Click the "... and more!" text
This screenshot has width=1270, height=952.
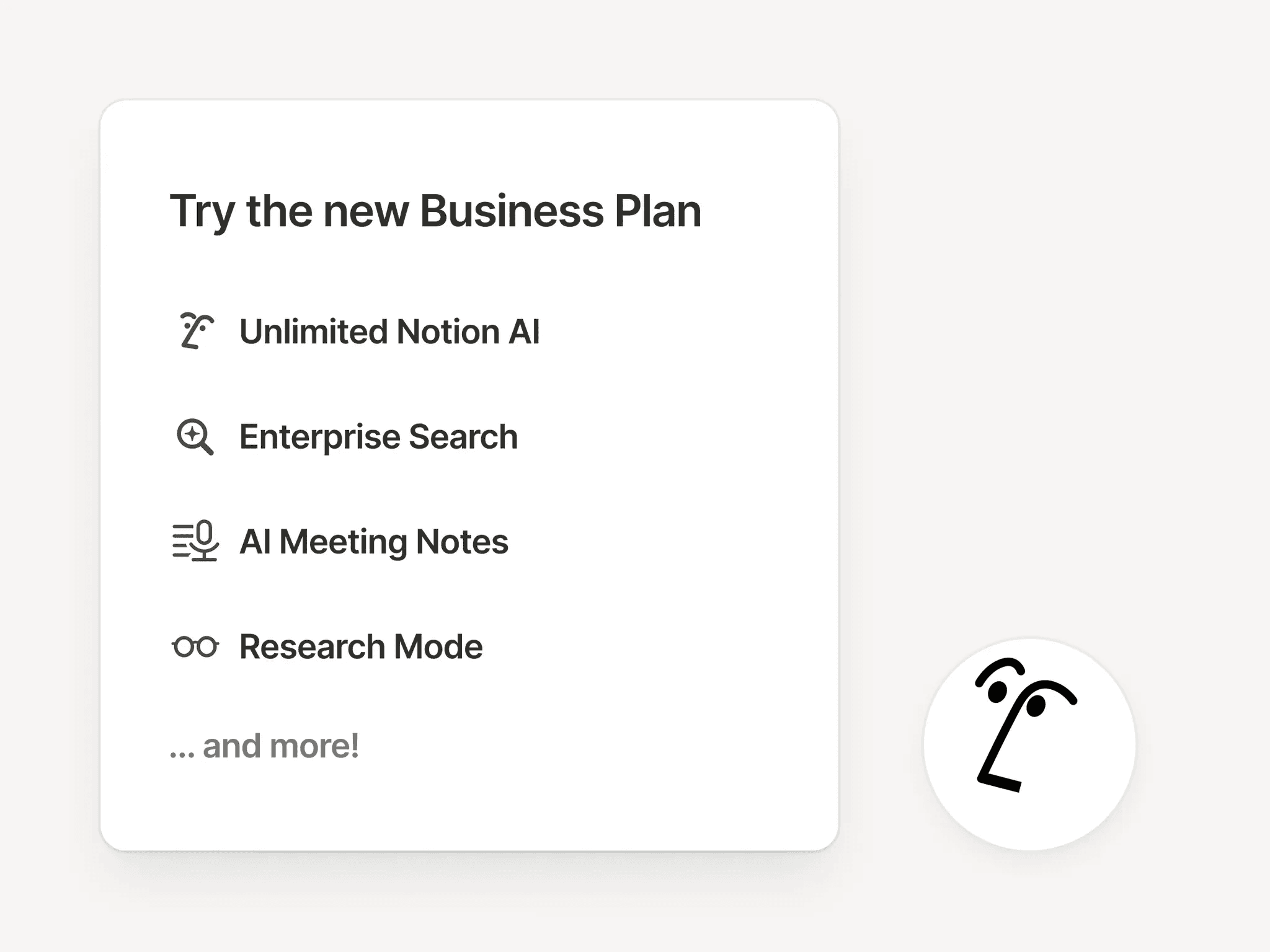265,746
